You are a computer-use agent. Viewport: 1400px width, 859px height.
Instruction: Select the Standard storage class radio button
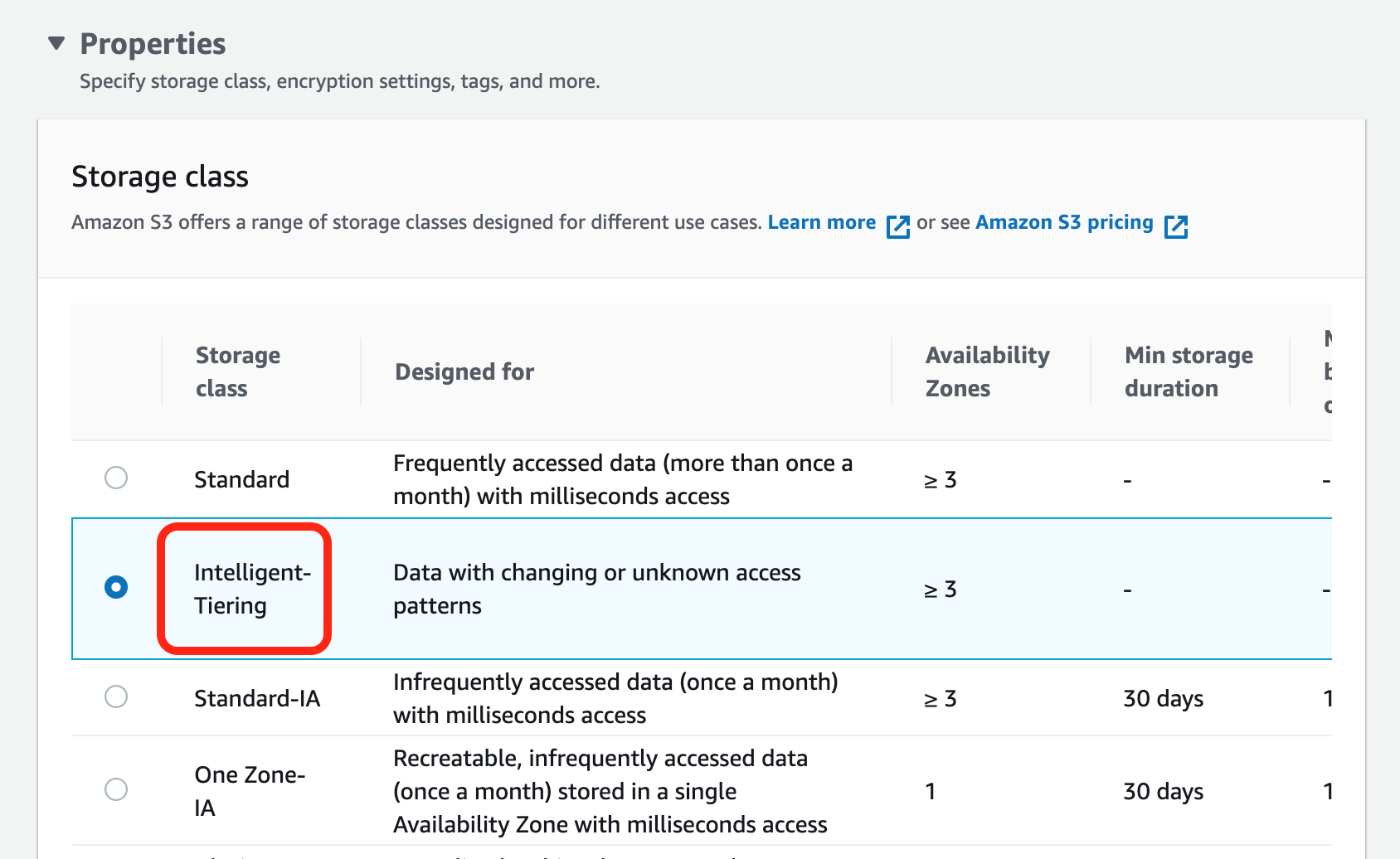pos(116,478)
